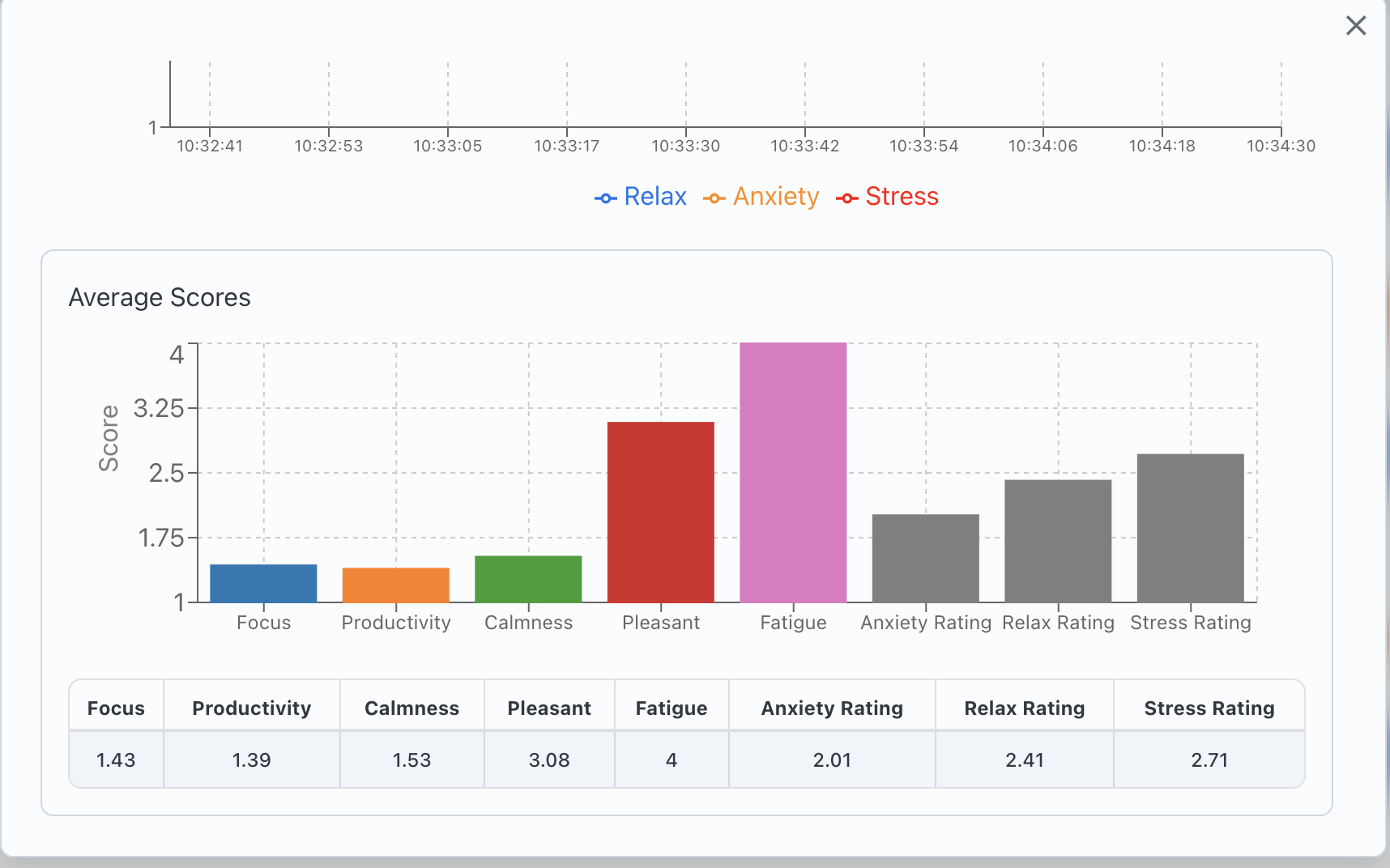Click the Productivity table column header
Screen dimensions: 1390x868
pos(251,708)
